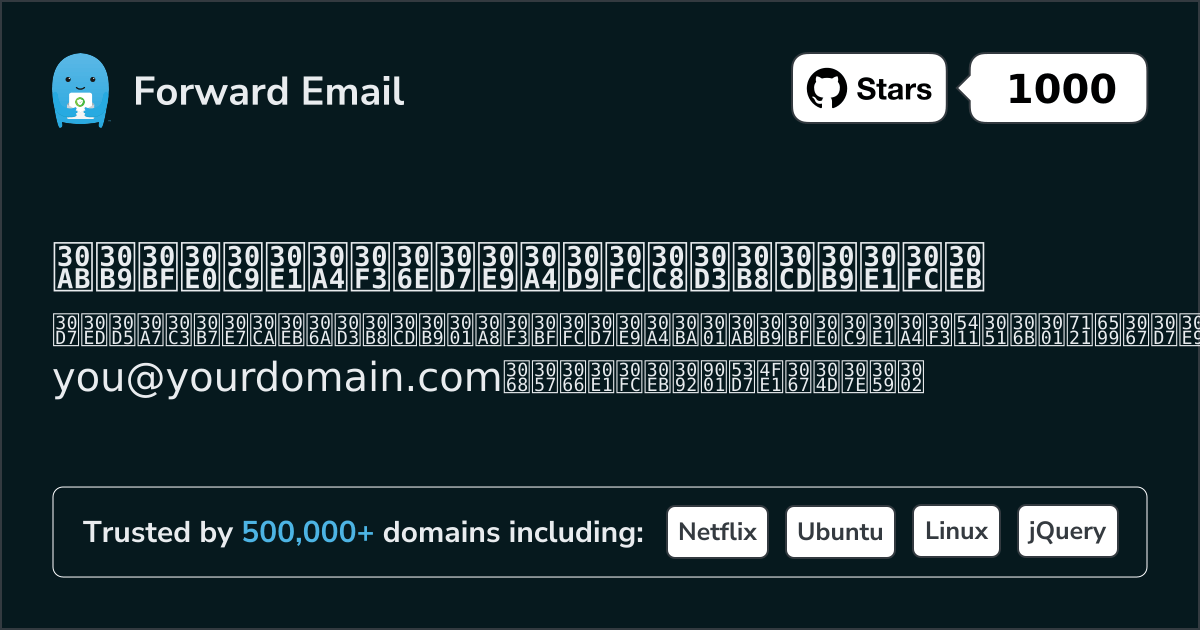Click the long subtitle line below the headline
This screenshot has width=1200, height=630.
pyautogui.click(x=620, y=329)
